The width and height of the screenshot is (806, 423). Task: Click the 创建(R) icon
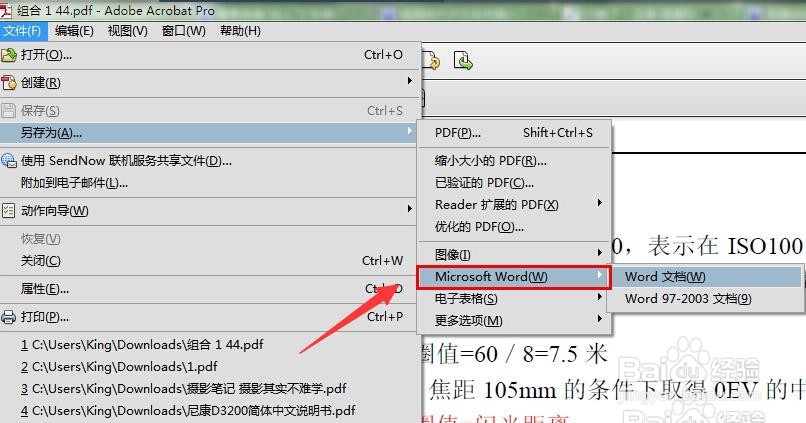[9, 82]
